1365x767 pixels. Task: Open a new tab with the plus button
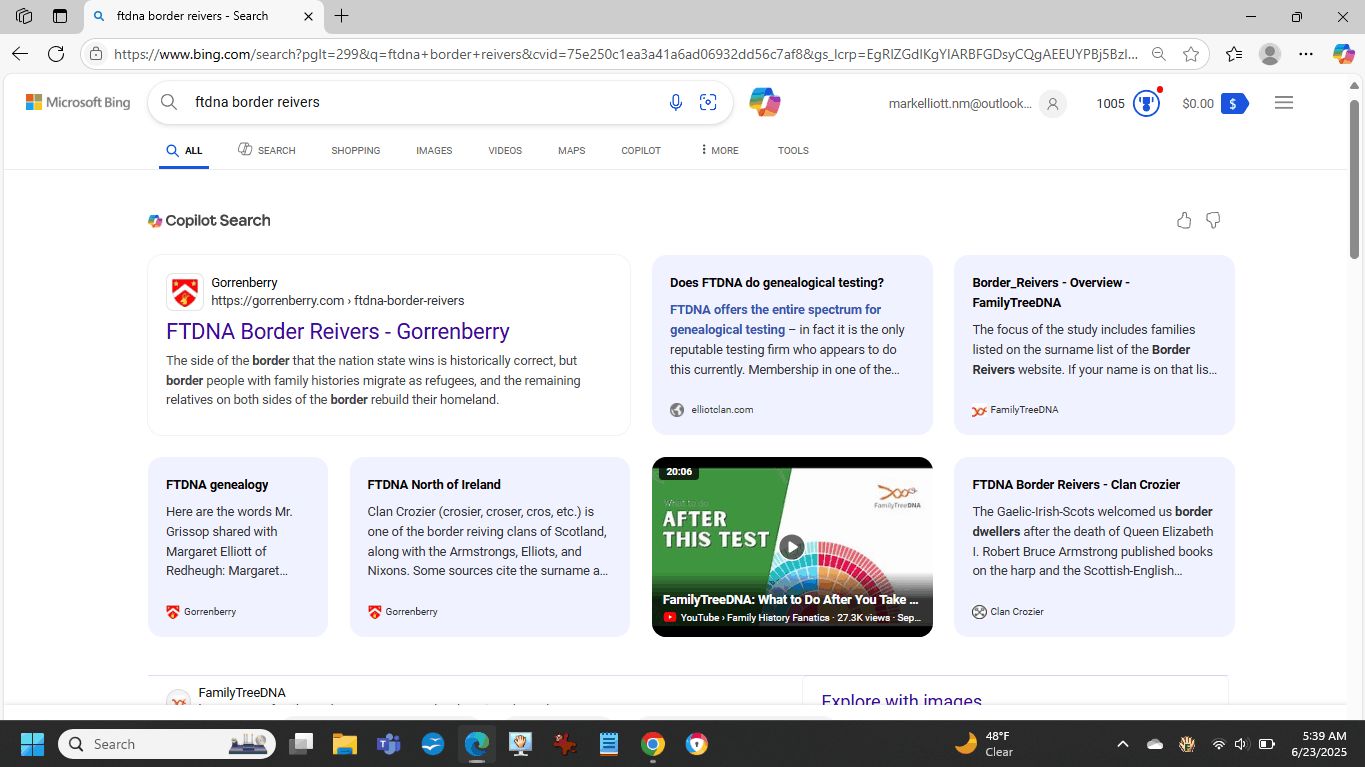[x=342, y=16]
